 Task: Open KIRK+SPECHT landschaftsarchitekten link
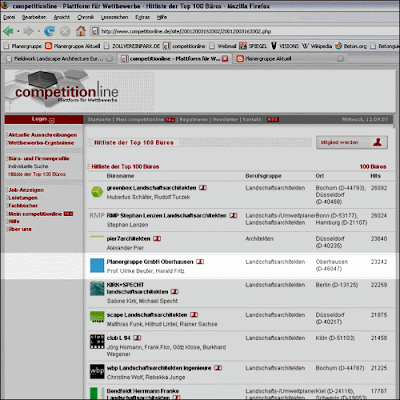pos(137,288)
